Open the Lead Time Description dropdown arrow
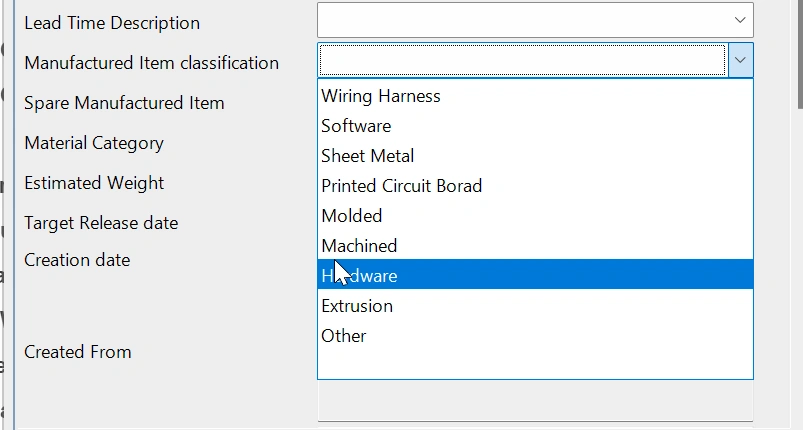803x430 pixels. coord(740,20)
